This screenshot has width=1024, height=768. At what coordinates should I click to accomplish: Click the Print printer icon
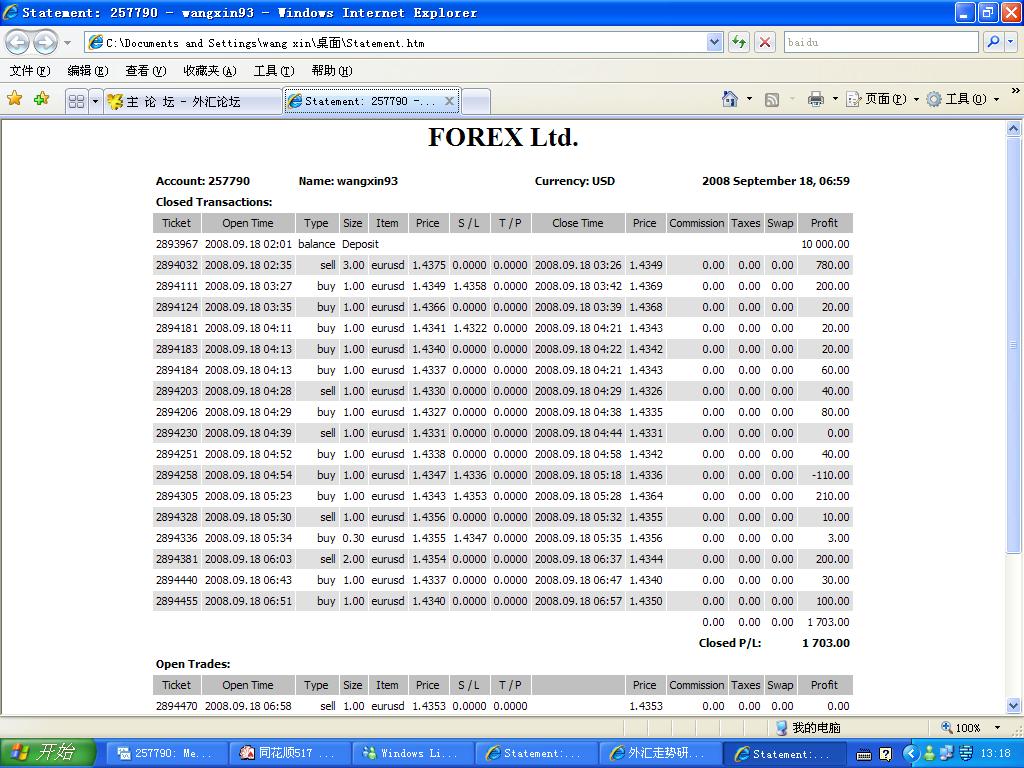pyautogui.click(x=815, y=99)
